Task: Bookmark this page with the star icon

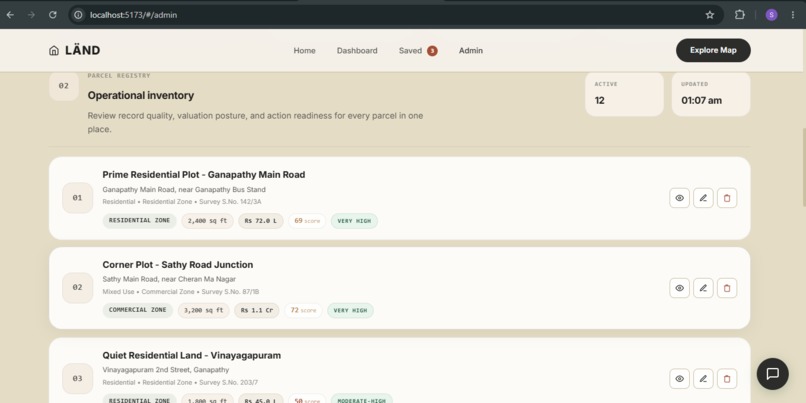Action: [709, 15]
